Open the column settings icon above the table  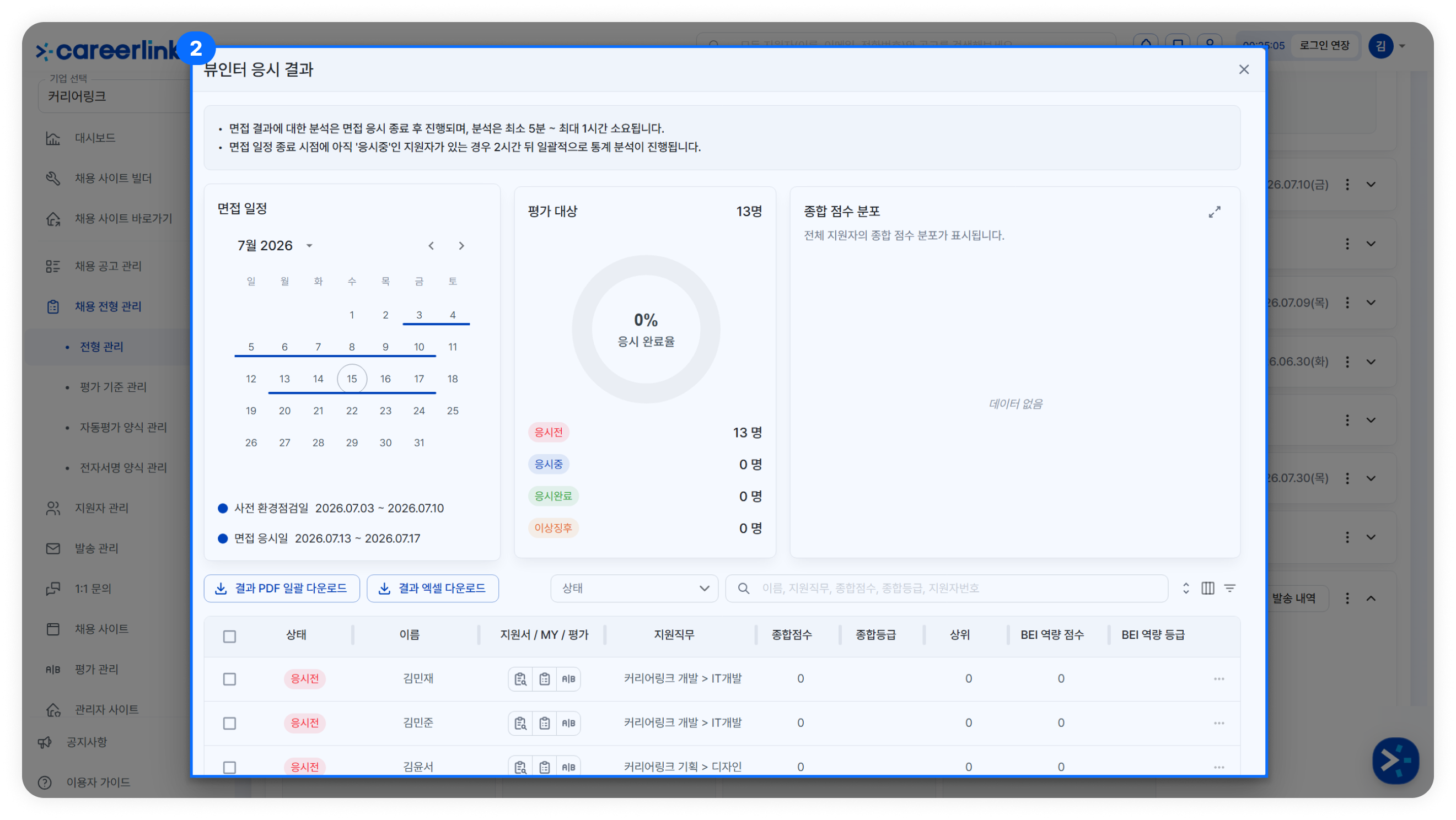(x=1208, y=589)
